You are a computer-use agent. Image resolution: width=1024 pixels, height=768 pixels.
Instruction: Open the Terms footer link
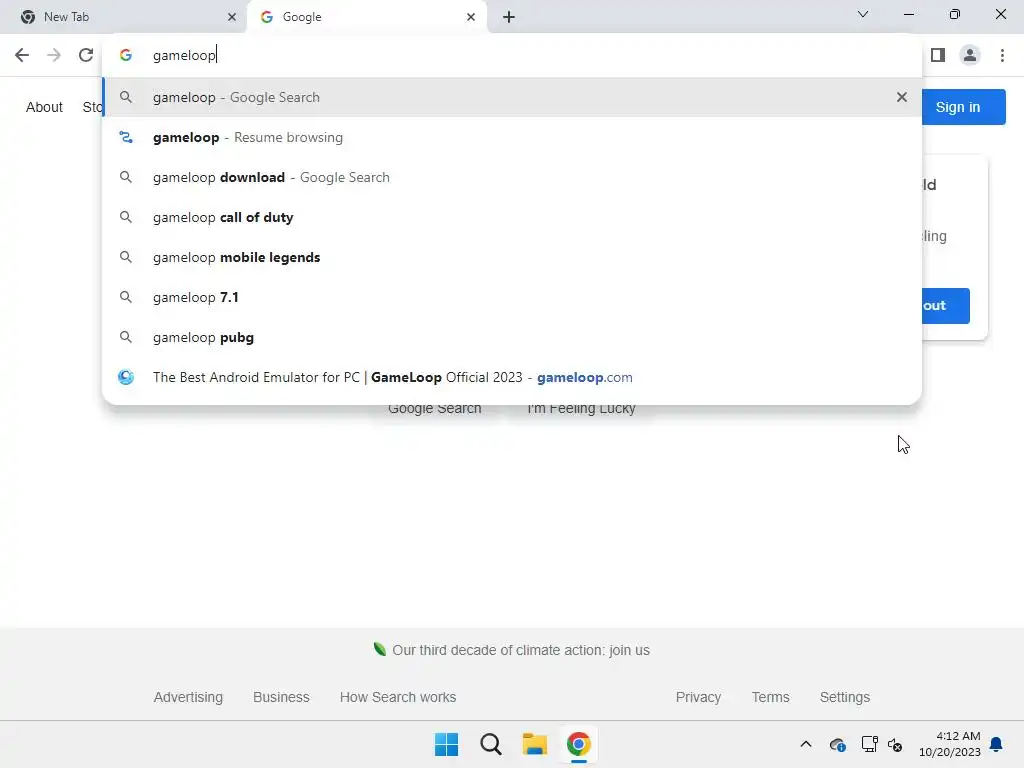pyautogui.click(x=770, y=697)
